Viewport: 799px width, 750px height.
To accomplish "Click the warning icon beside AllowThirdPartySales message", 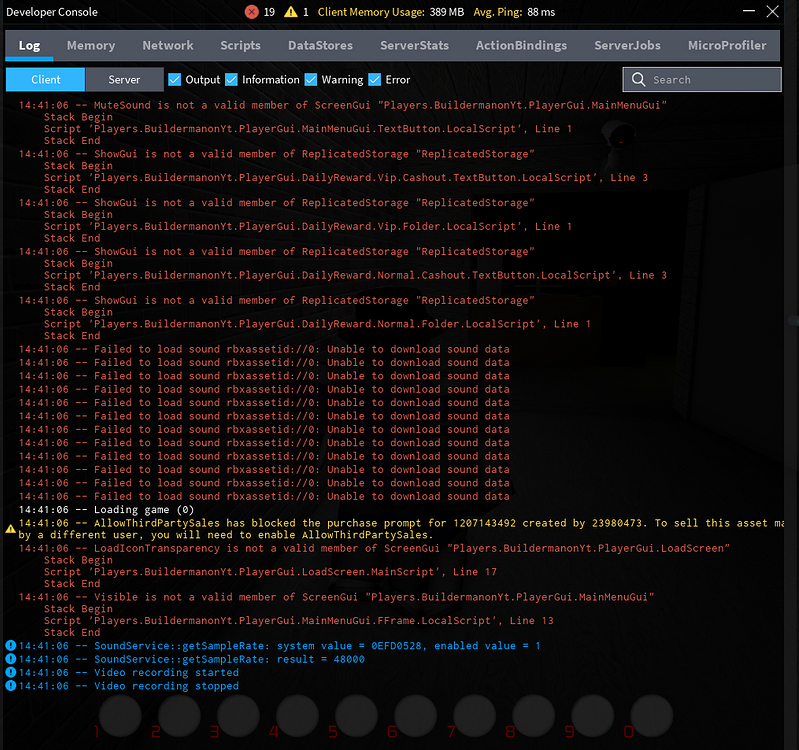I will click(10, 527).
